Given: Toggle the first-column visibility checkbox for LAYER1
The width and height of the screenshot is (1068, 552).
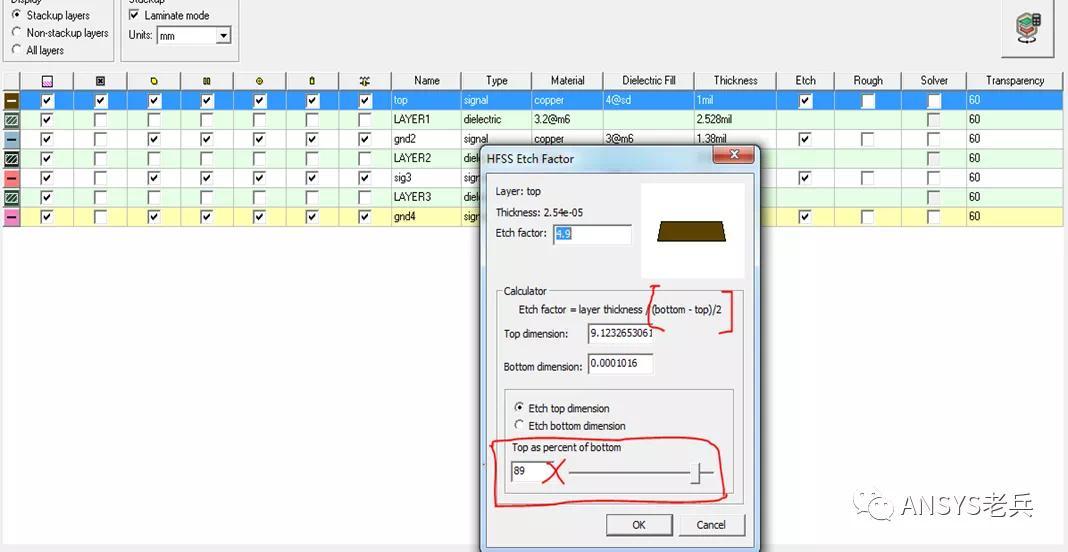Looking at the screenshot, I should click(47, 120).
